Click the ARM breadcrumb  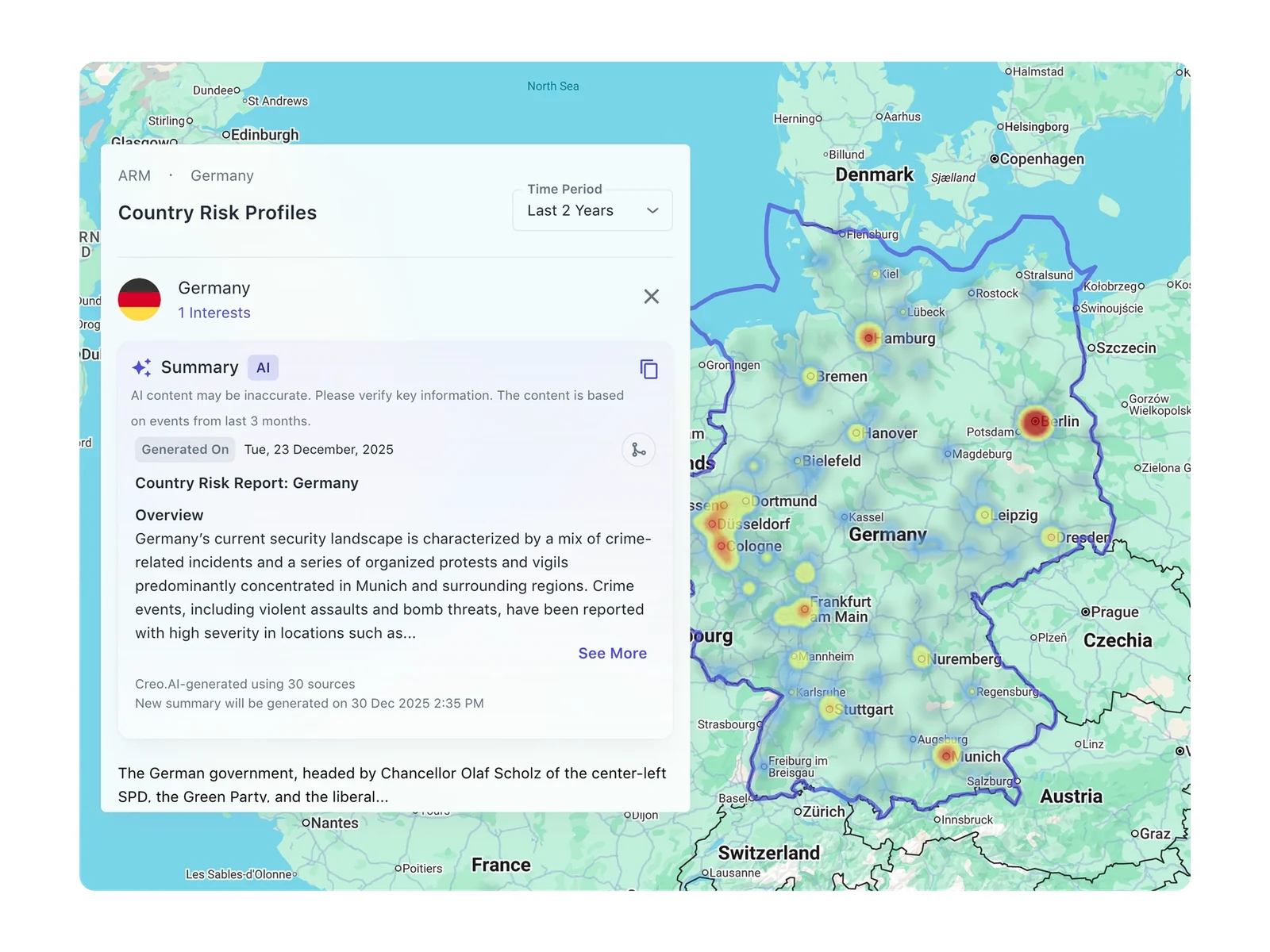coord(134,176)
